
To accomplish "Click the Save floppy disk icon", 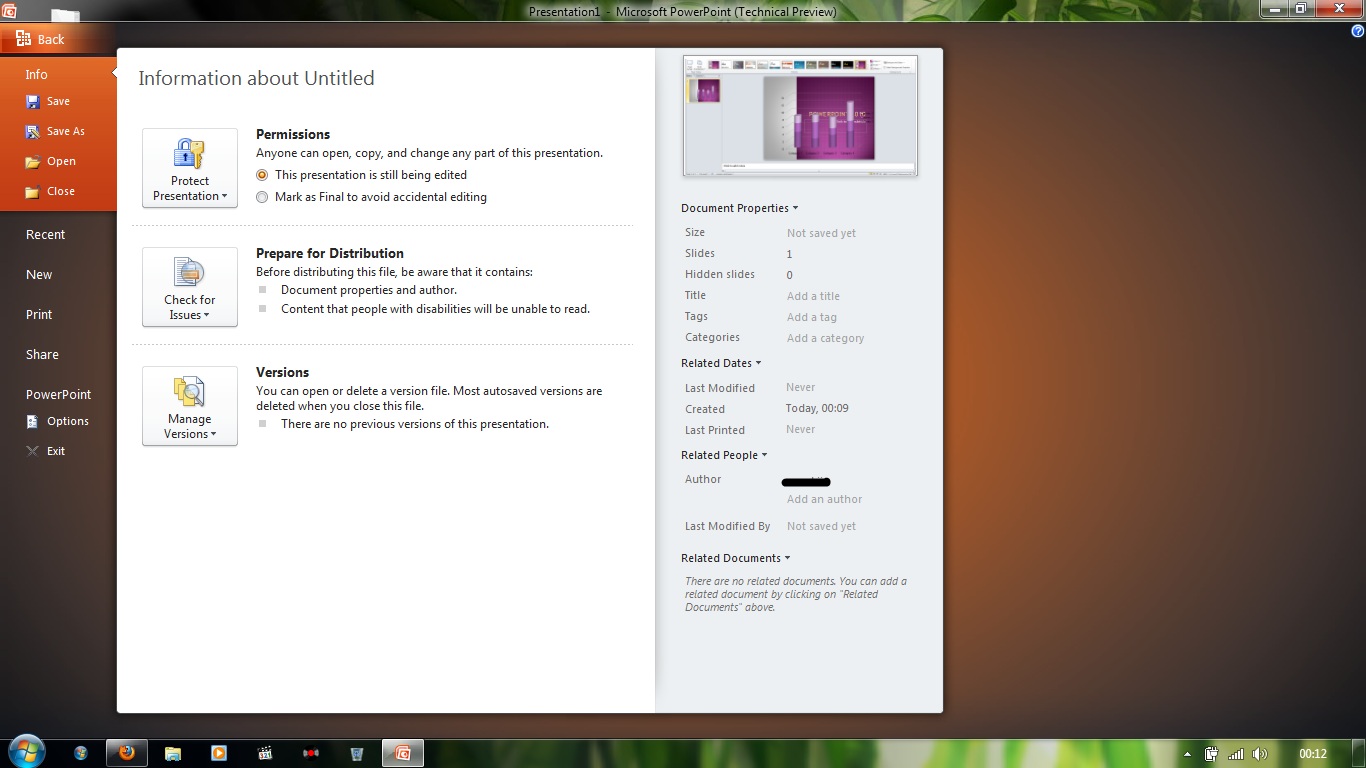I will tap(33, 101).
